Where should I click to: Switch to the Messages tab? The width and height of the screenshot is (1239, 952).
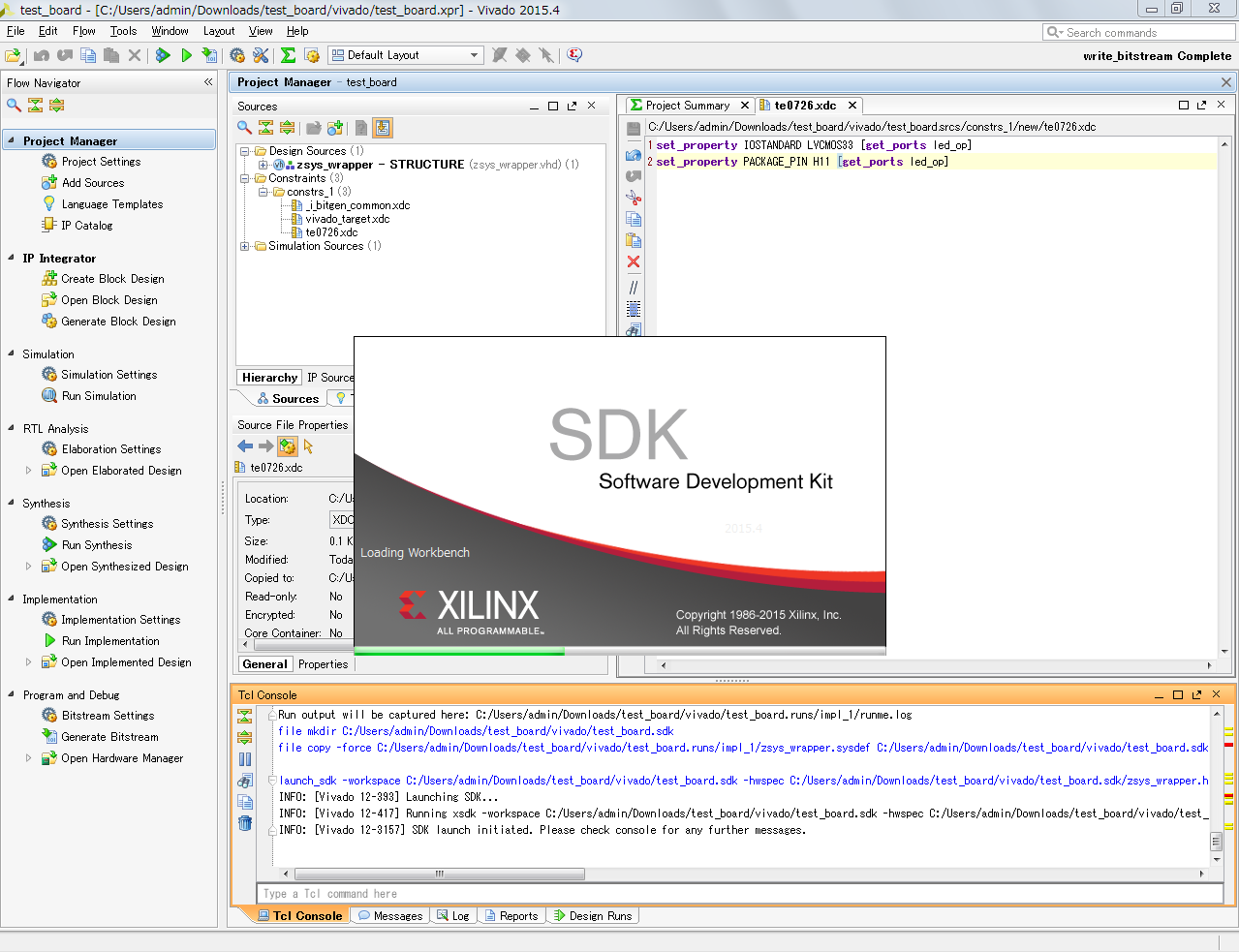point(390,915)
